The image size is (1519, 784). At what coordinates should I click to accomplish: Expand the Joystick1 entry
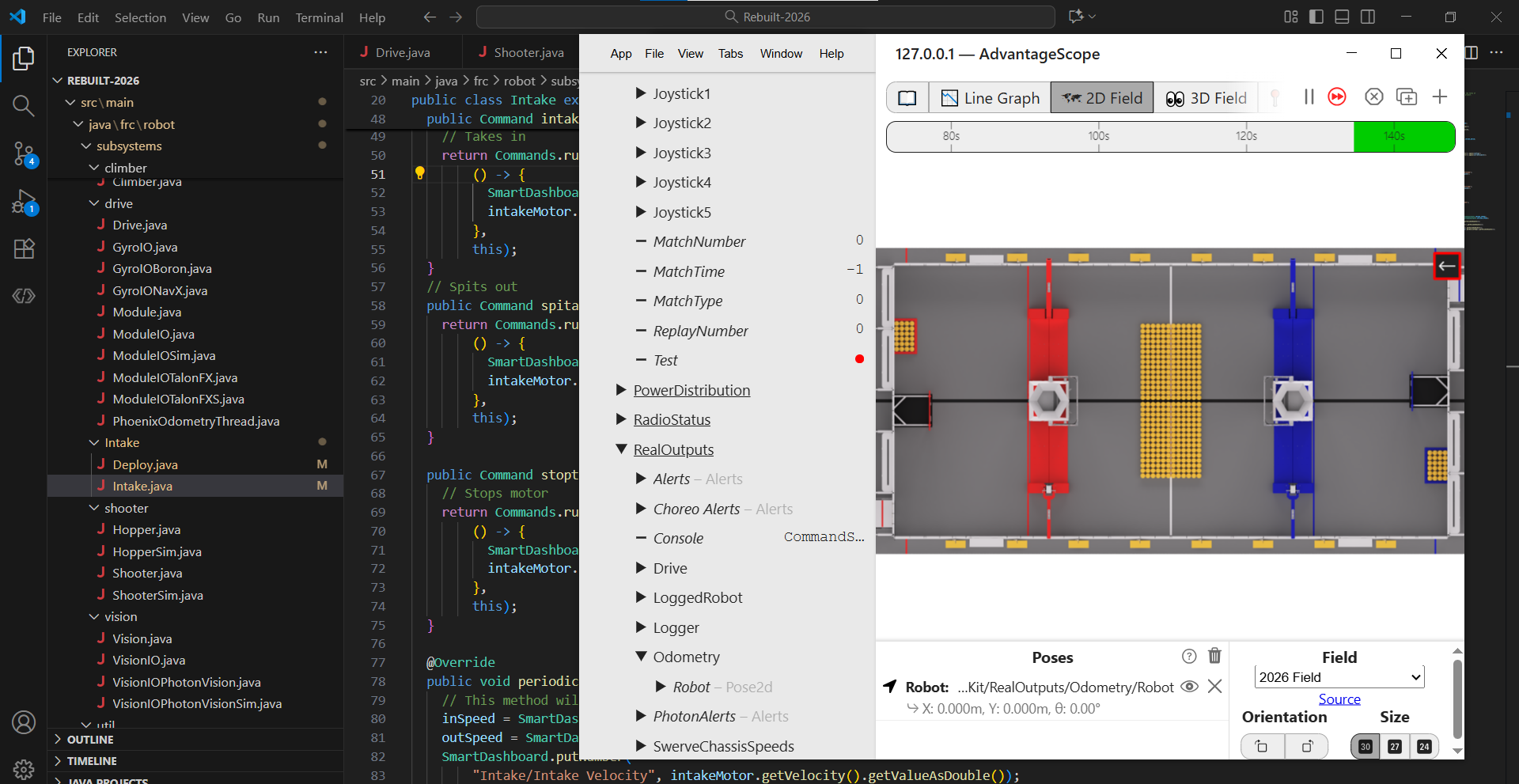click(x=641, y=93)
